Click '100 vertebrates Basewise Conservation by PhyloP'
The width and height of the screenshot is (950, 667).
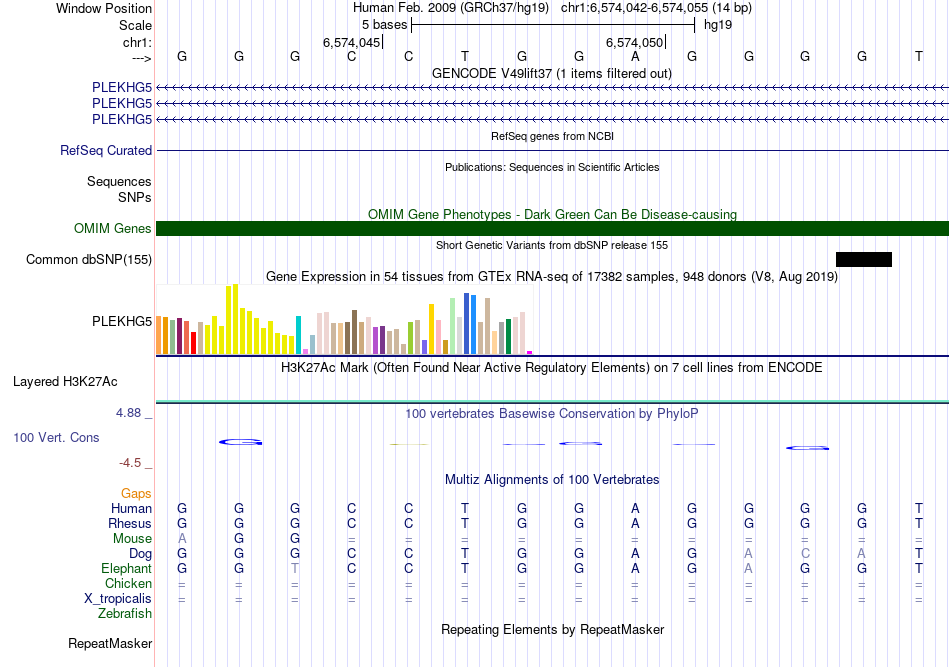tap(552, 414)
